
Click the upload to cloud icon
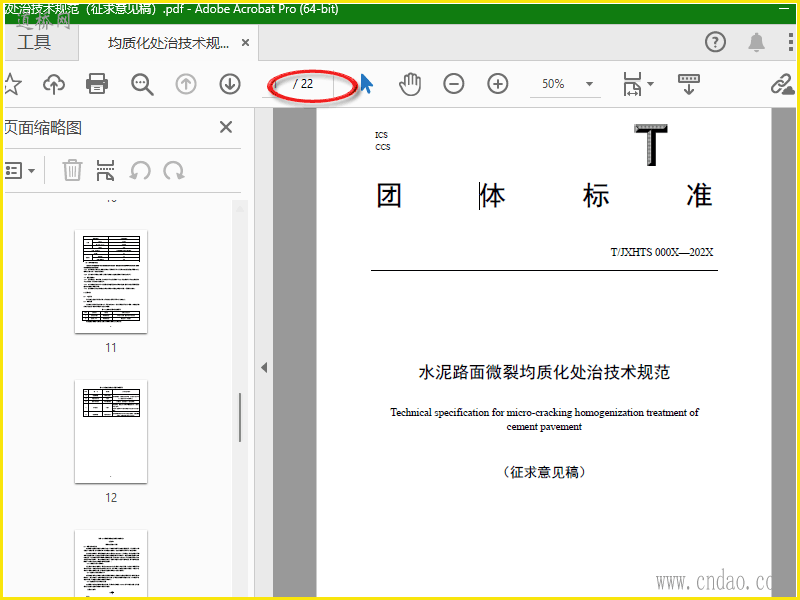[54, 84]
